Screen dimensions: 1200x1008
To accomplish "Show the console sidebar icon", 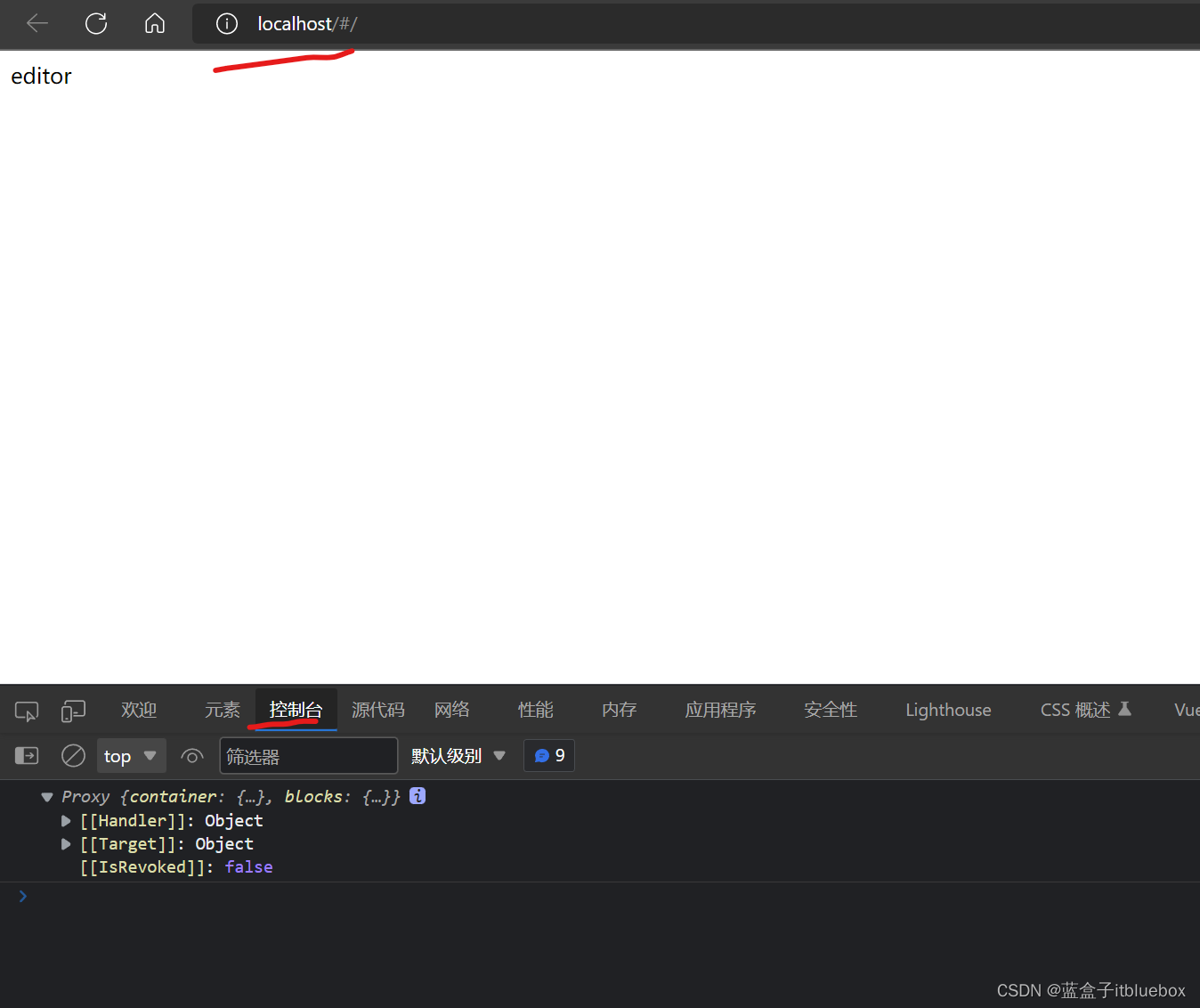I will tap(27, 756).
